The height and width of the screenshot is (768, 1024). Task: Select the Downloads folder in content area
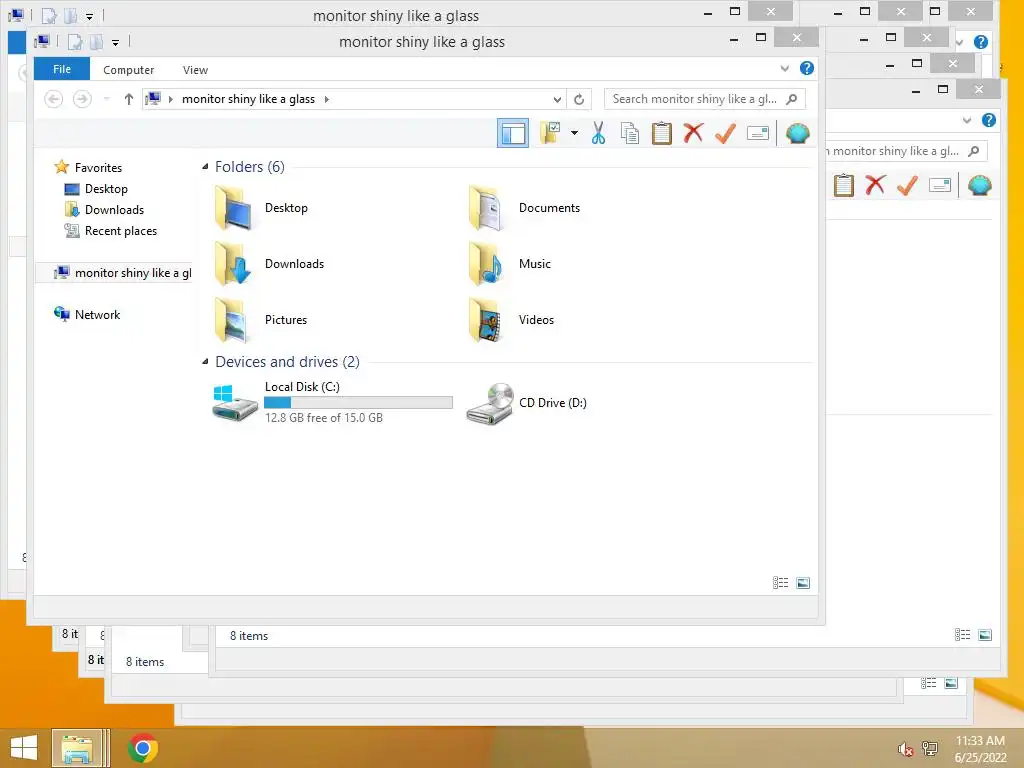[x=269, y=264]
